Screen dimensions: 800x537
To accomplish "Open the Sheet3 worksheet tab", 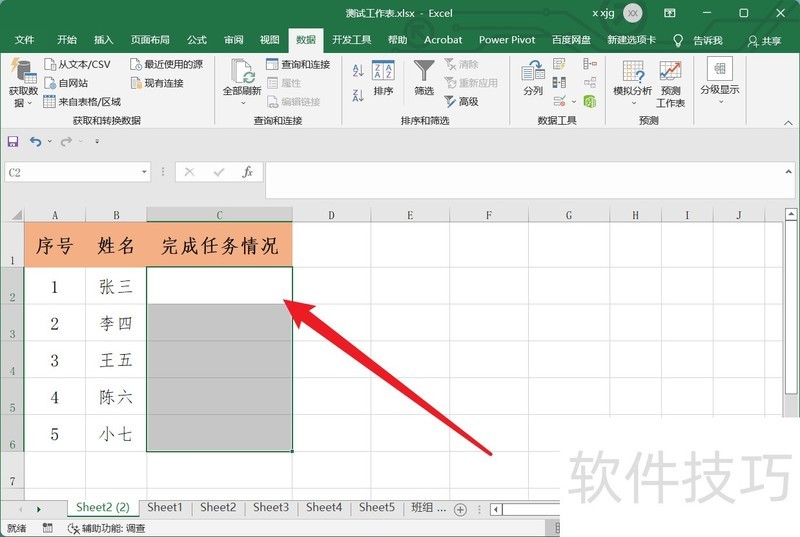I will pos(271,507).
